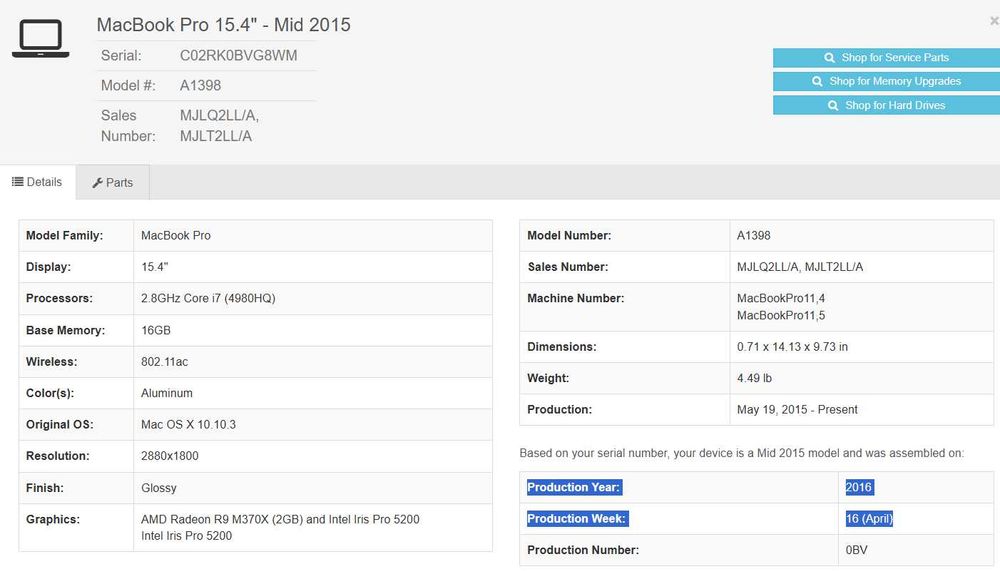
Task: Click the magnifier icon on Shop for Service Parts
Action: coord(830,58)
